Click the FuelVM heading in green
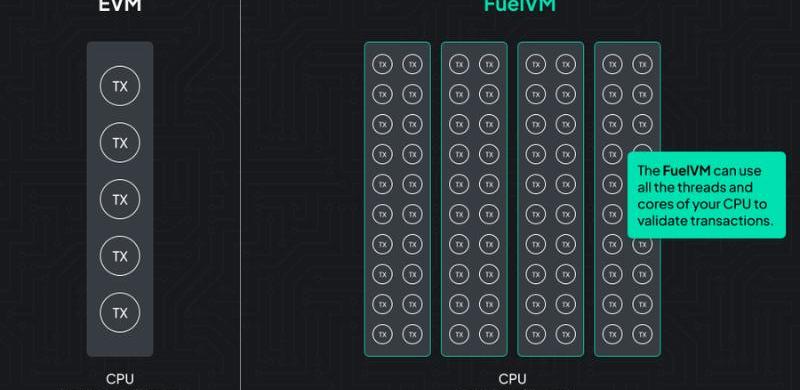Viewport: 800px width, 390px height. tap(519, 5)
